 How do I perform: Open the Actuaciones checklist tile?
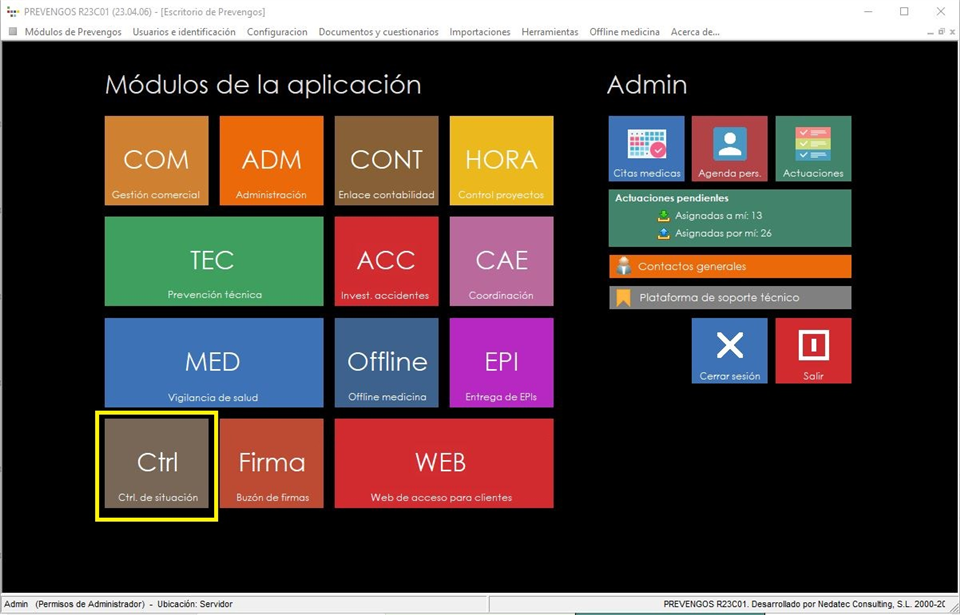tap(813, 148)
